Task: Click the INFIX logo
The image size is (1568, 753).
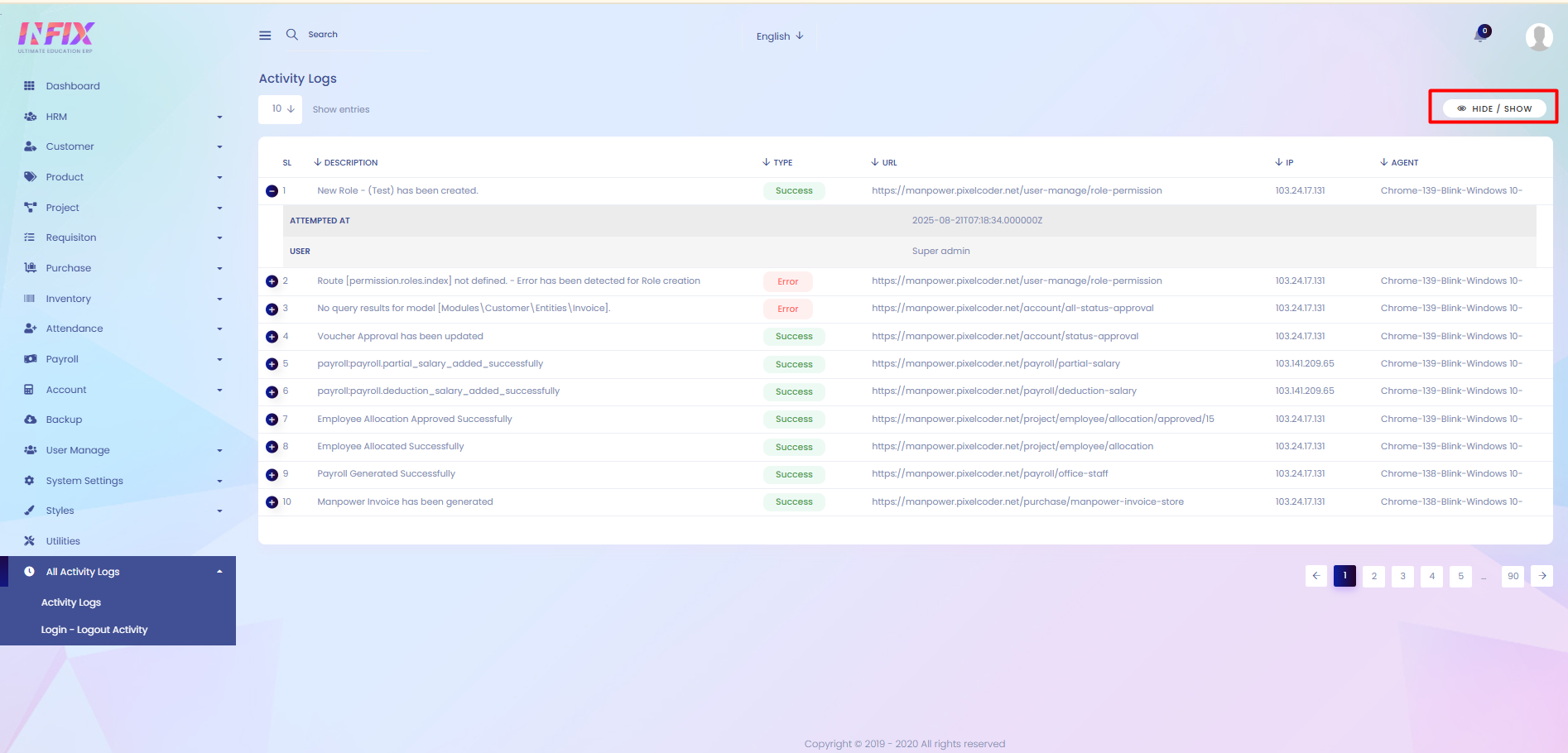Action: 56,36
